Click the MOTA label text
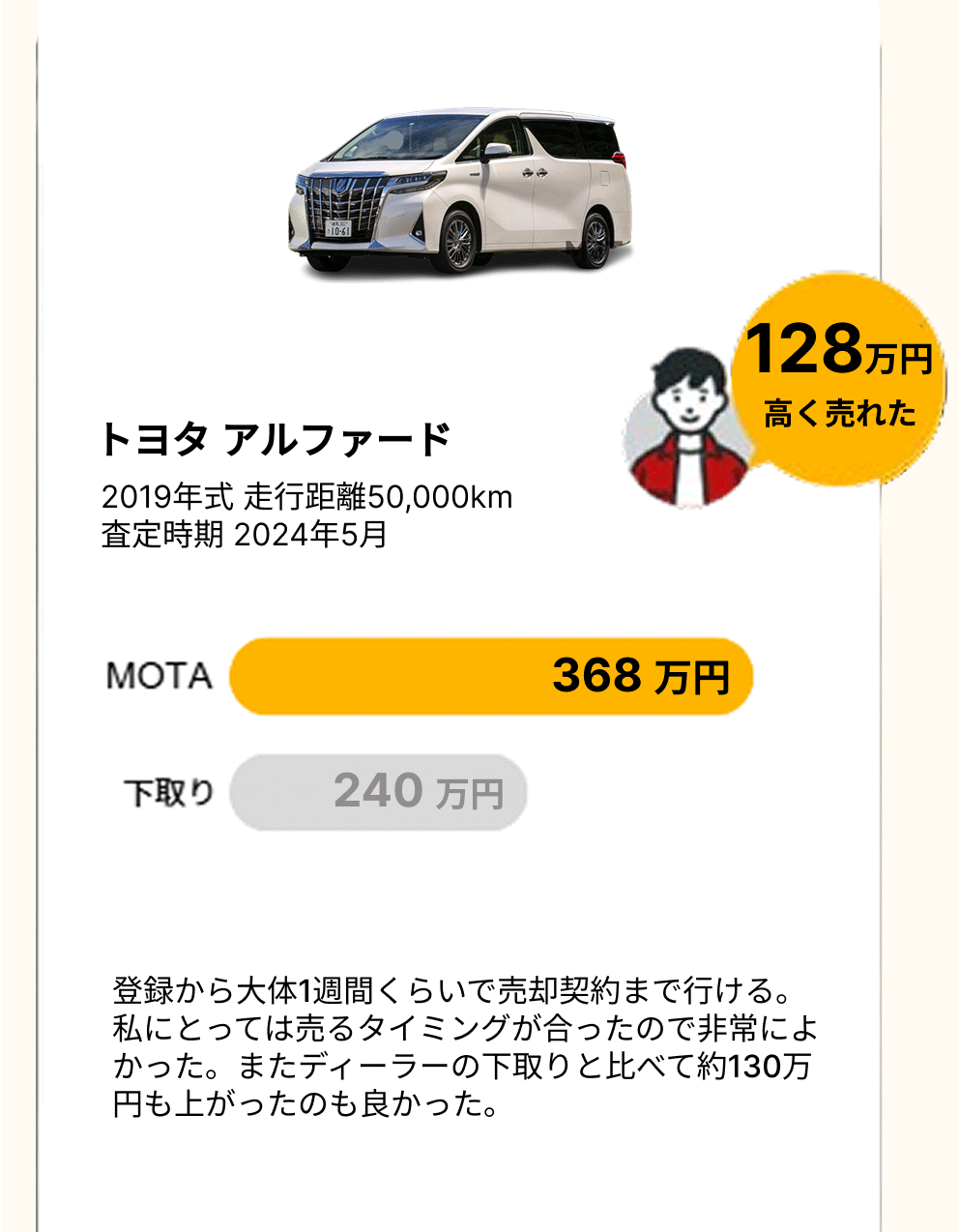 pos(160,676)
